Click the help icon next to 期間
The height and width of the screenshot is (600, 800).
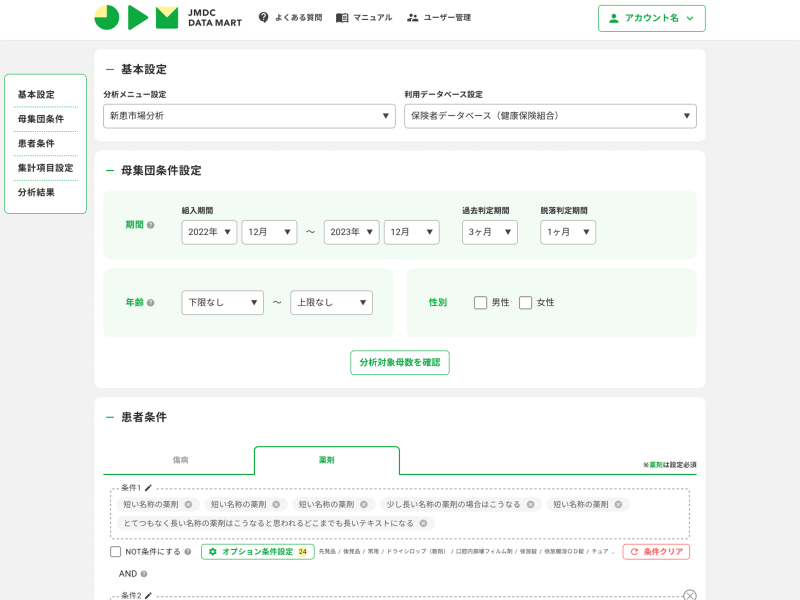151,225
